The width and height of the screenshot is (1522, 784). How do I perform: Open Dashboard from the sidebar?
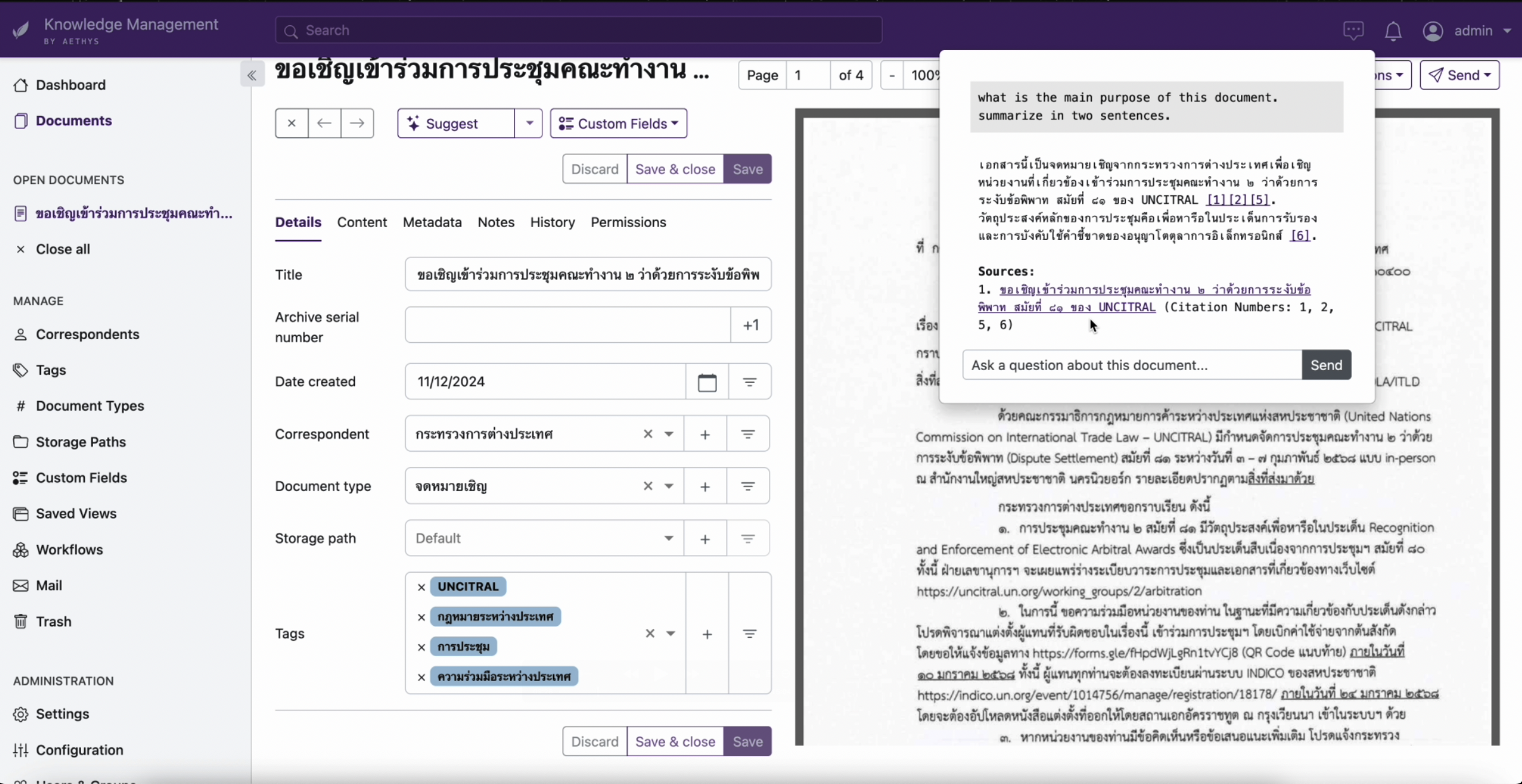[70, 84]
